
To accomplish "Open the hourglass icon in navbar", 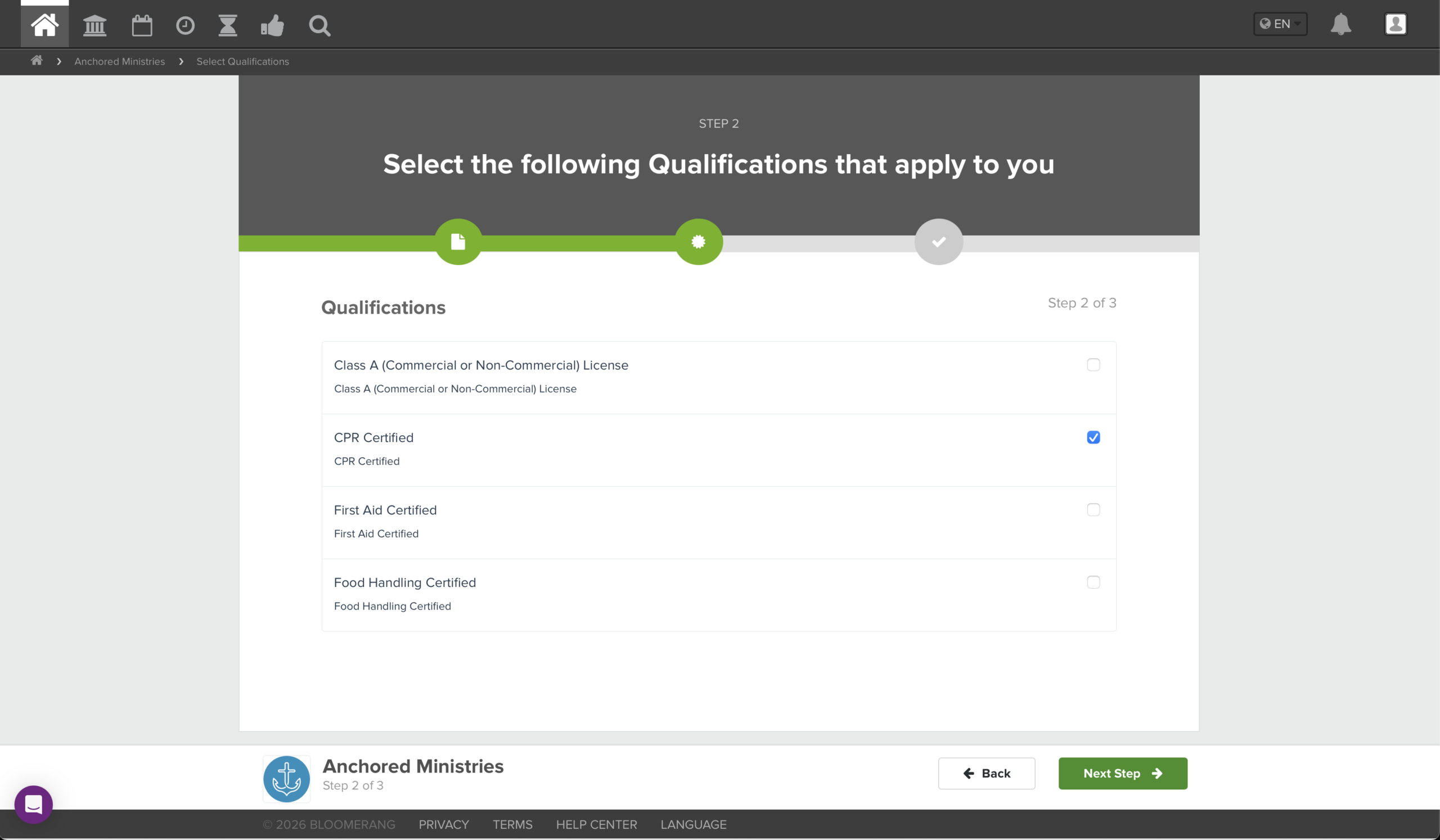I will 227,25.
